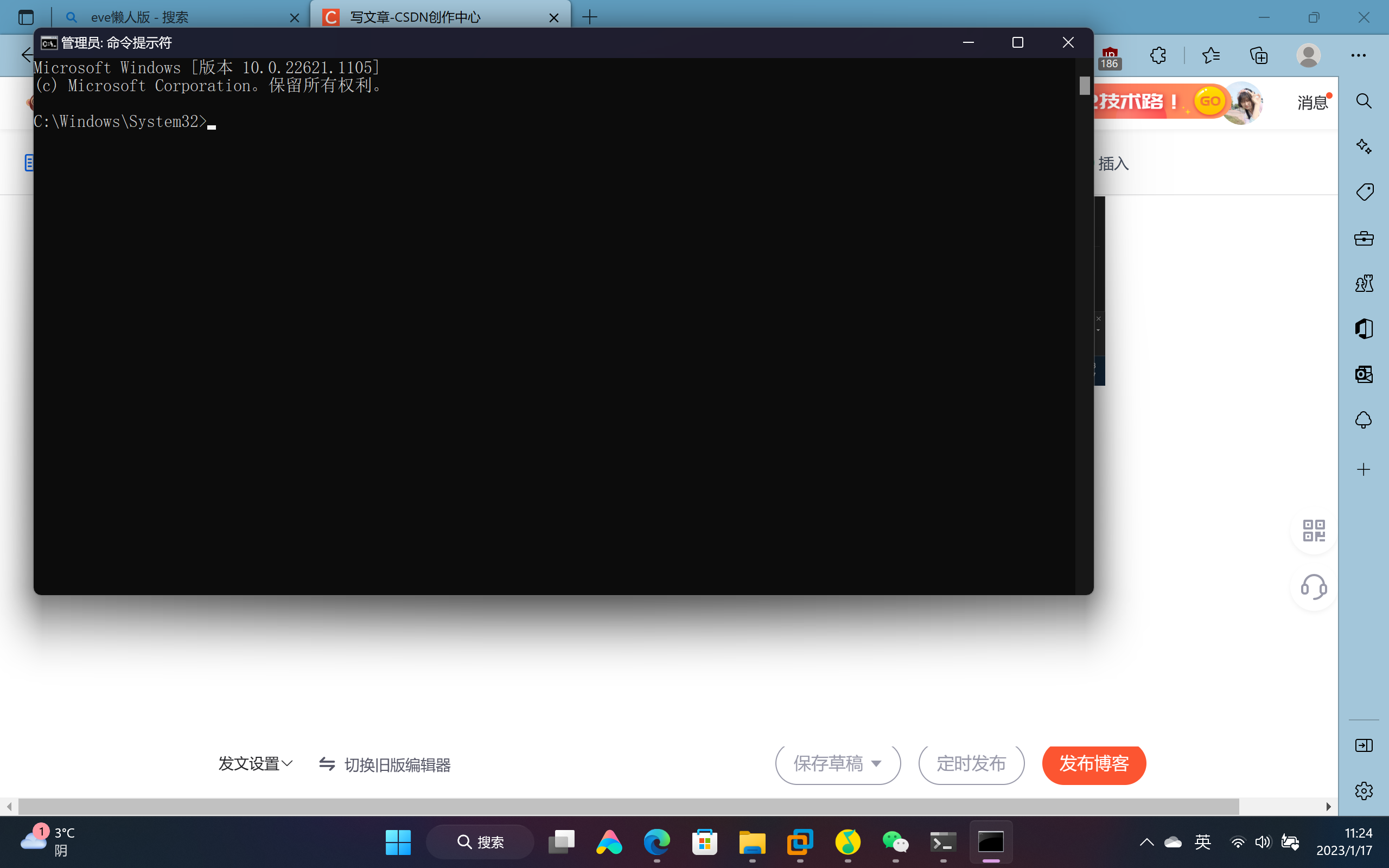Screen dimensions: 1389x868
Task: Open the Edge extensions puzzle icon
Action: pos(1158,56)
